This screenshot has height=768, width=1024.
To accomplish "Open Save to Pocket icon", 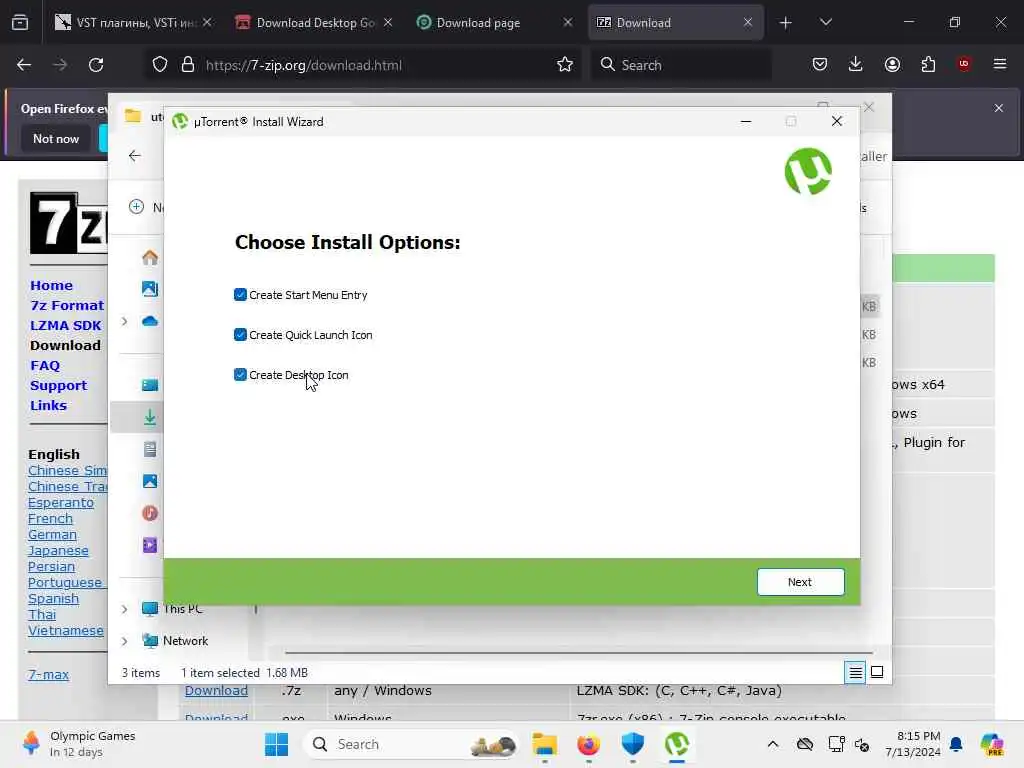I will pos(820,64).
